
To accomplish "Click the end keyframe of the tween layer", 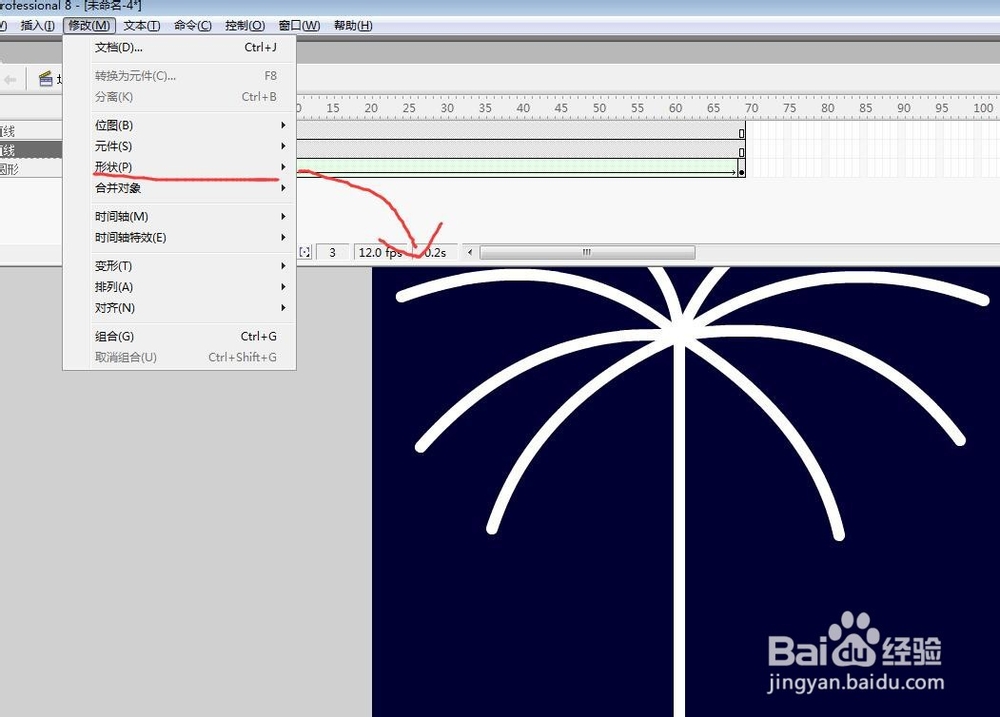I will (742, 171).
